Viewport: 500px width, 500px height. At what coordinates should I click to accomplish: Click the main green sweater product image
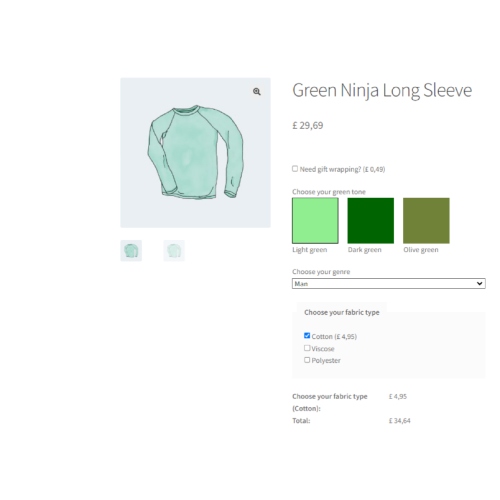coord(195,153)
